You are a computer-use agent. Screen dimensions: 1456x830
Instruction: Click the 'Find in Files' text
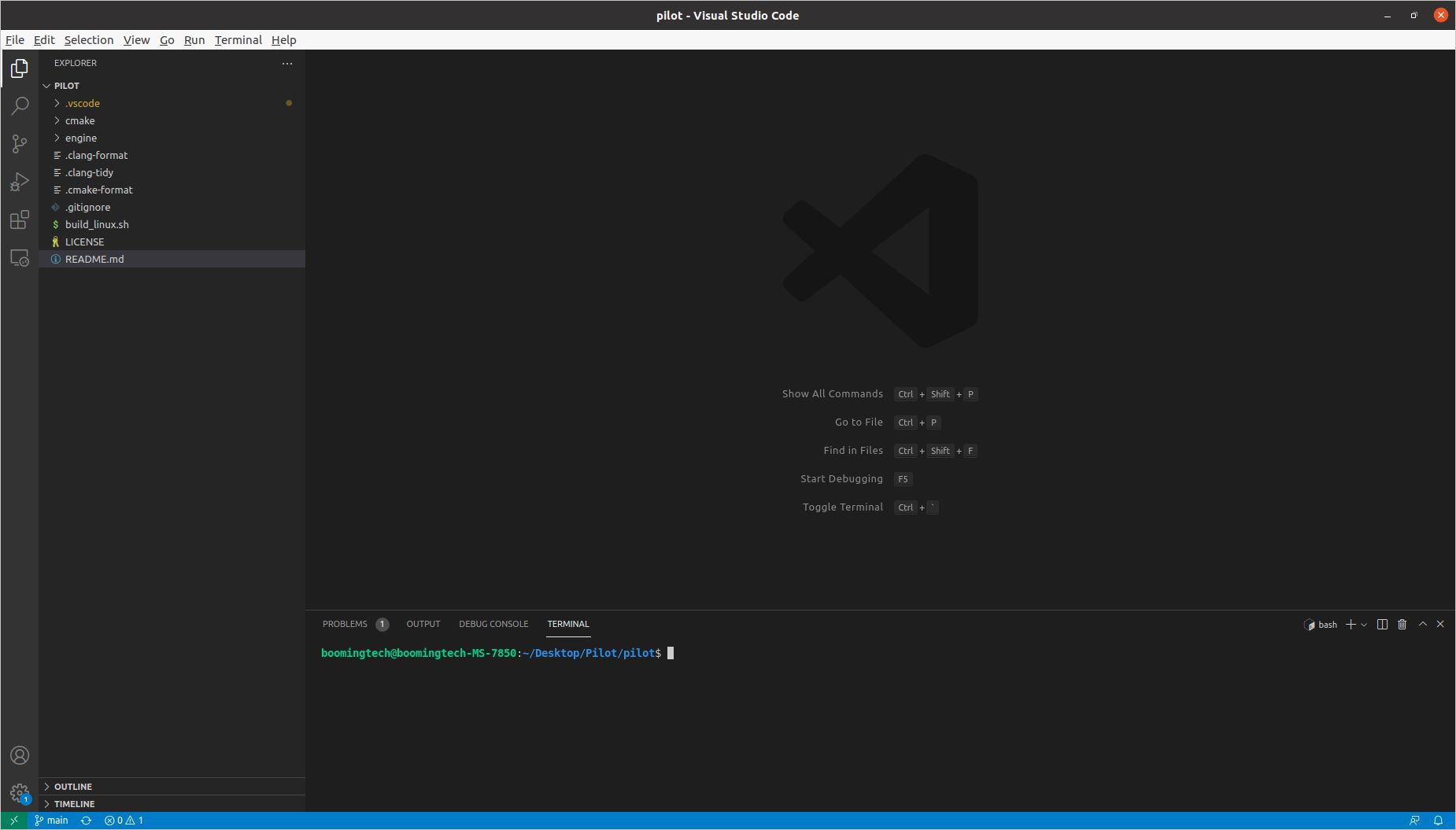[x=853, y=451]
